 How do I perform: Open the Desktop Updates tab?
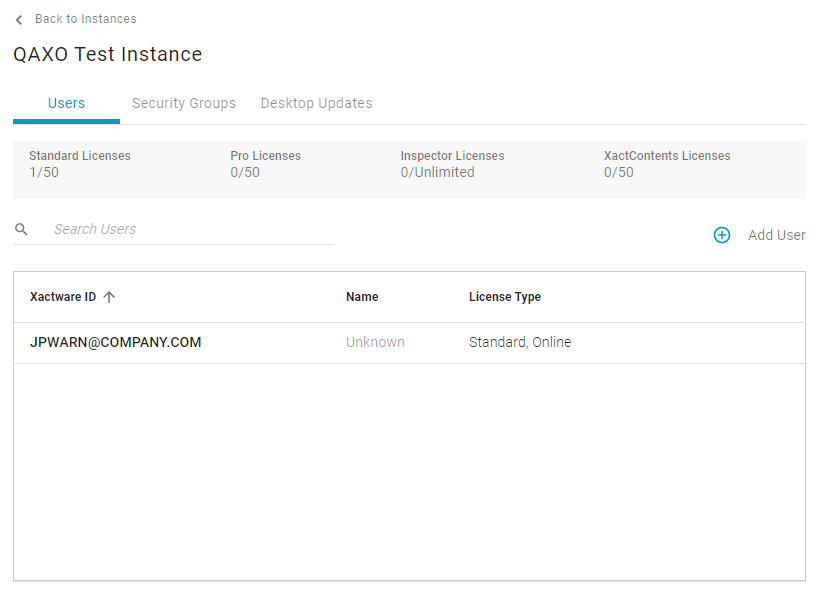coord(316,103)
